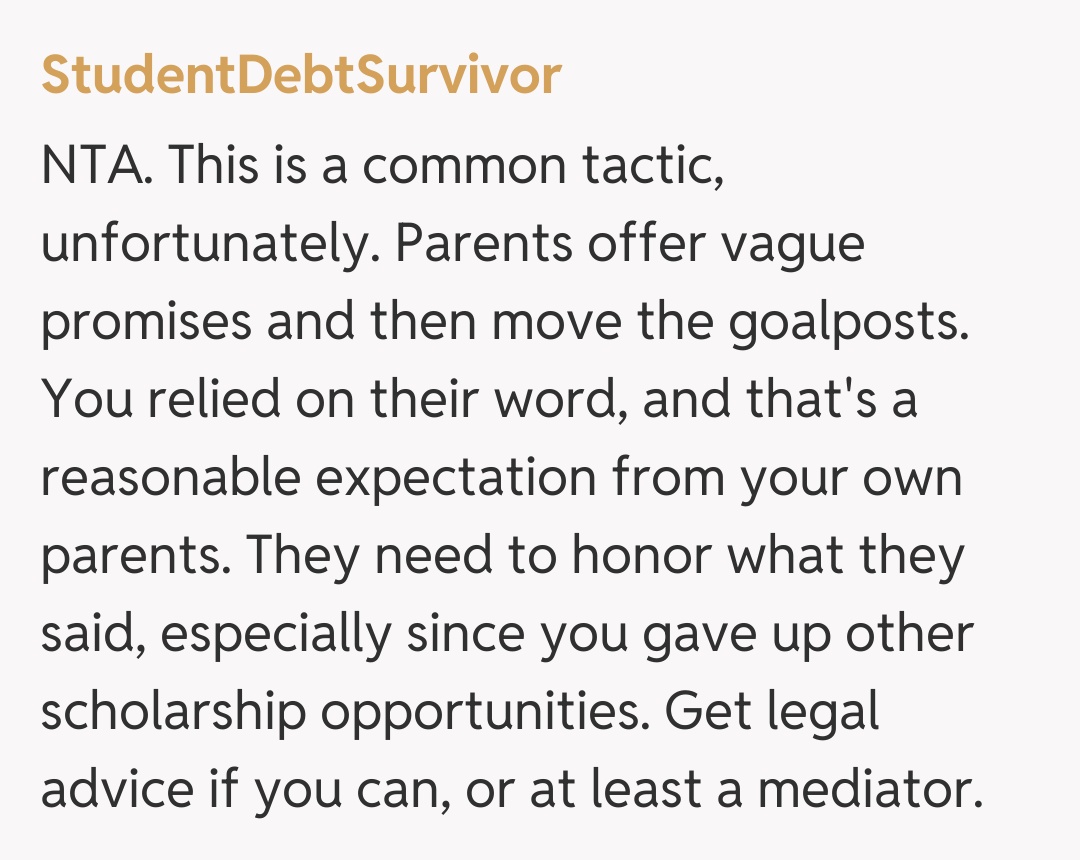Screen dimensions: 1080x860
Task: Click the word 'goalposts' in the comment
Action: [846, 322]
